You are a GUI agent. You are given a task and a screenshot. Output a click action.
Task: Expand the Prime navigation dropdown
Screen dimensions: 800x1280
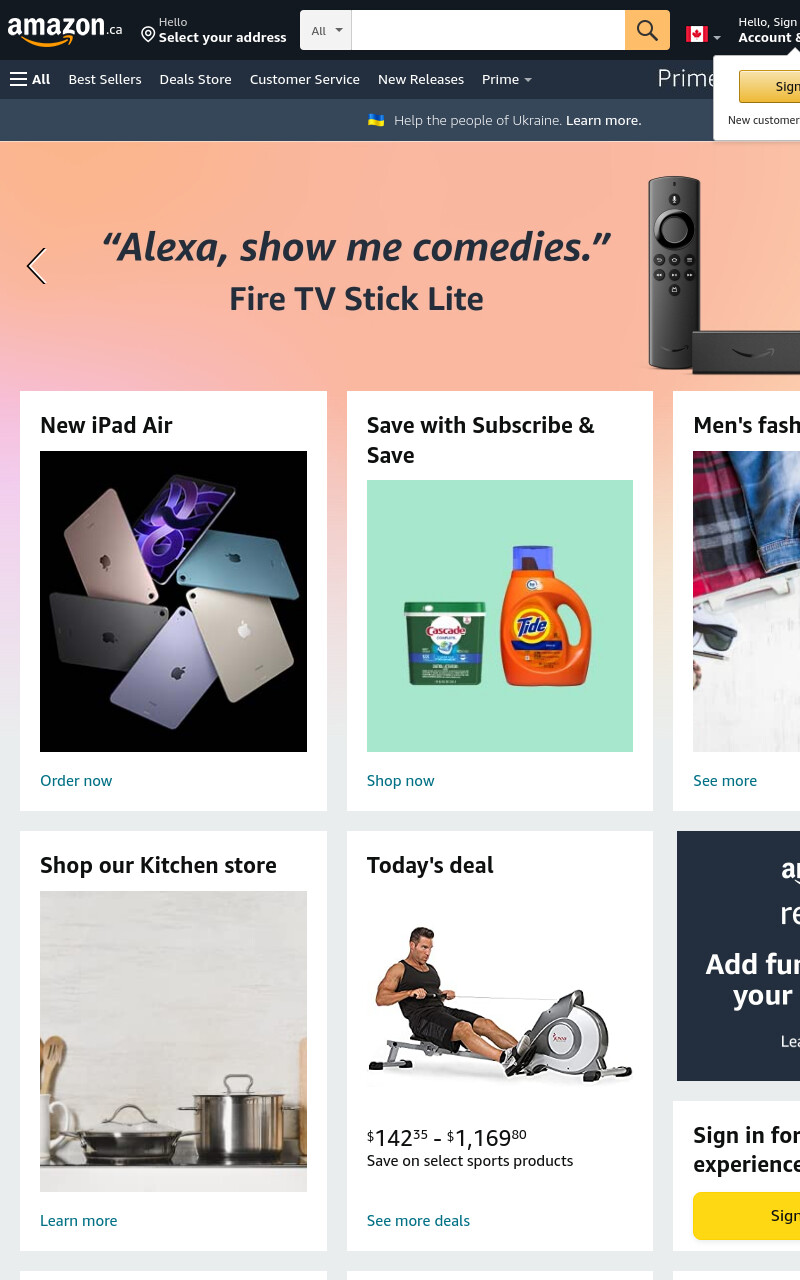point(506,79)
